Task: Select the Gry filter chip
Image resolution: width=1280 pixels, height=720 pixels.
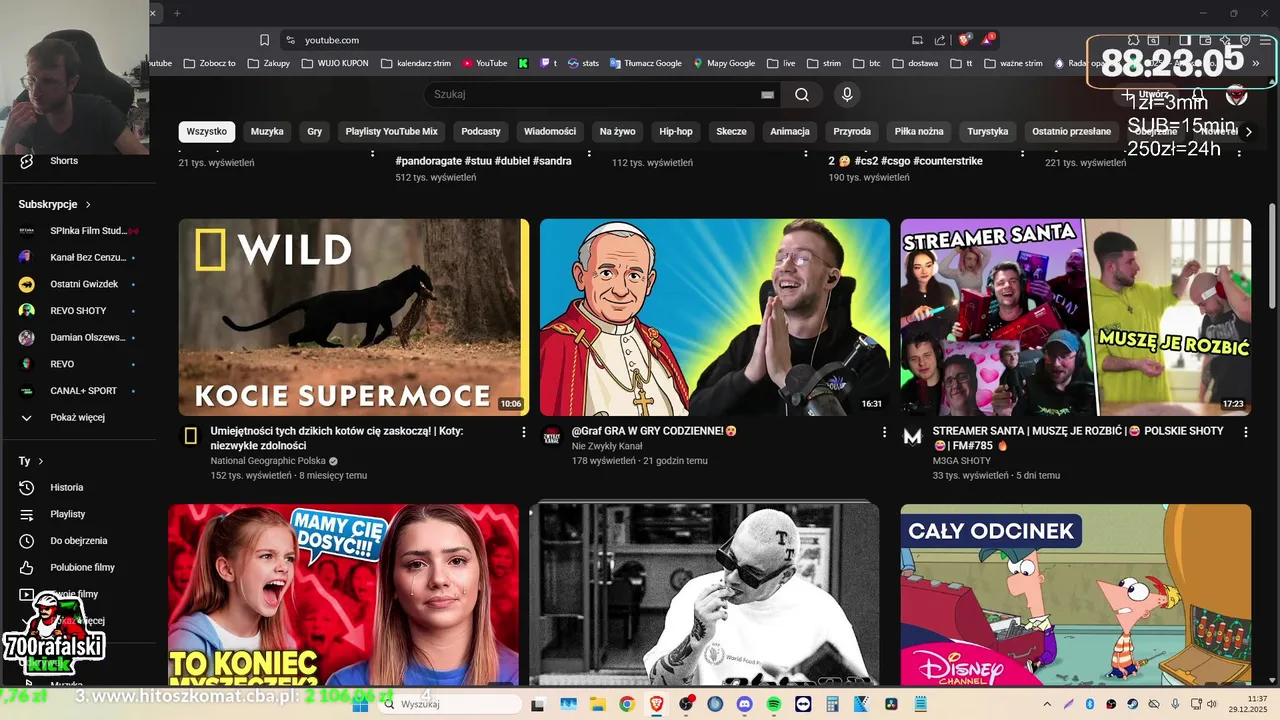Action: (315, 131)
